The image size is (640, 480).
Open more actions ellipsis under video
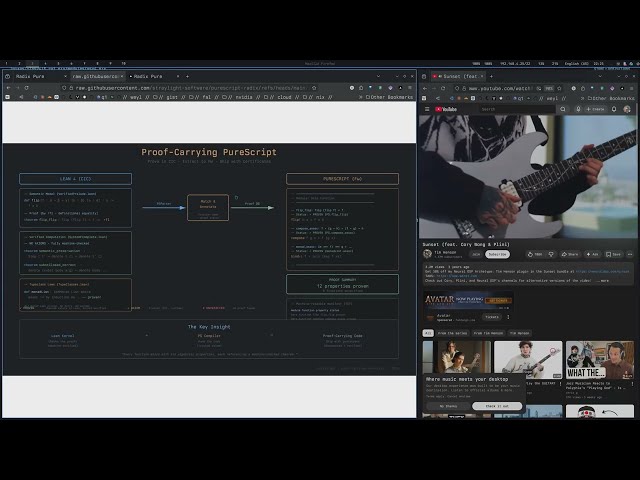630,254
